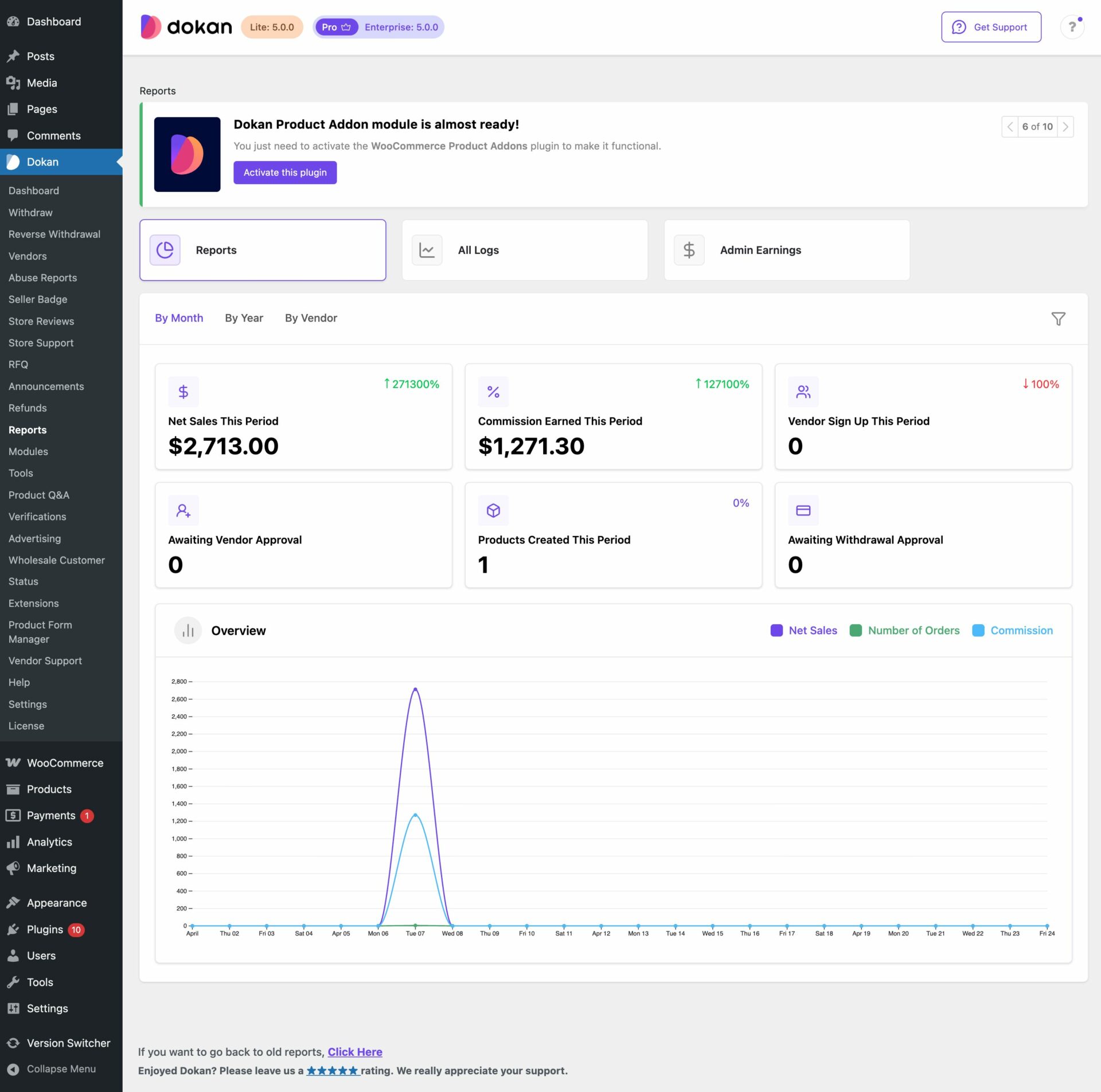Open Version Switcher in sidebar

[61, 1043]
